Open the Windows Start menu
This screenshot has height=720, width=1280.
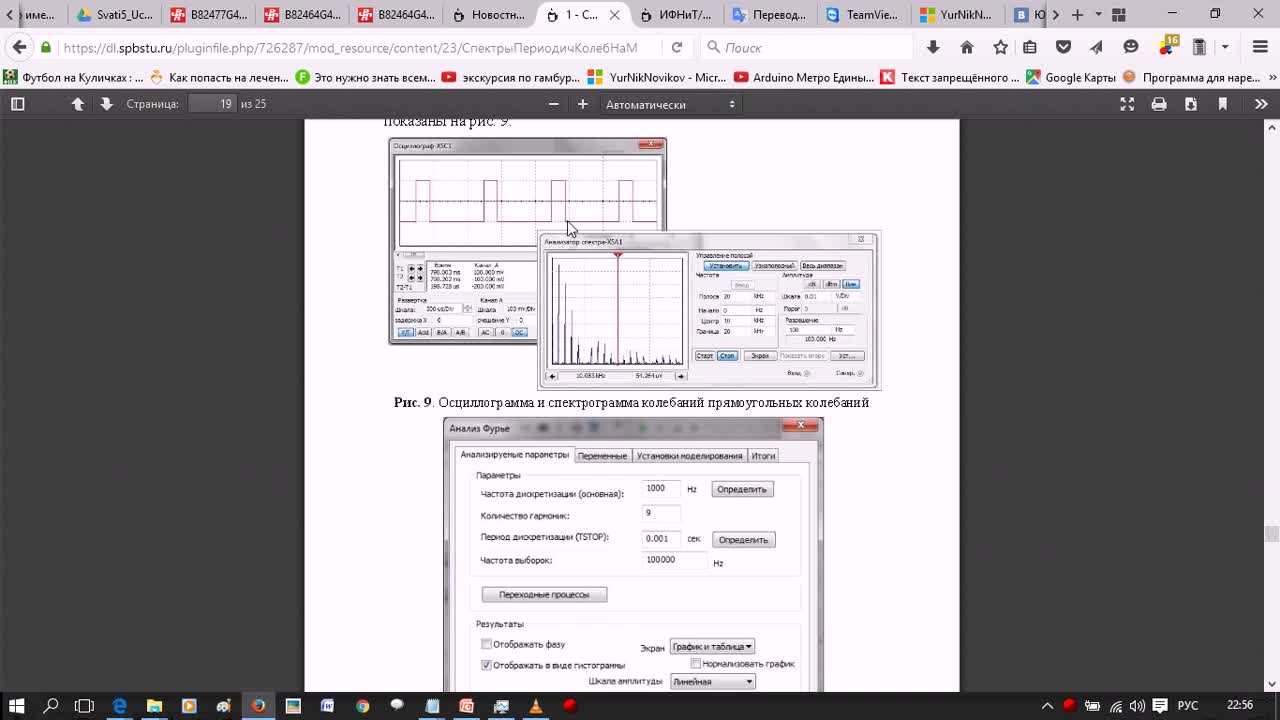(17, 706)
